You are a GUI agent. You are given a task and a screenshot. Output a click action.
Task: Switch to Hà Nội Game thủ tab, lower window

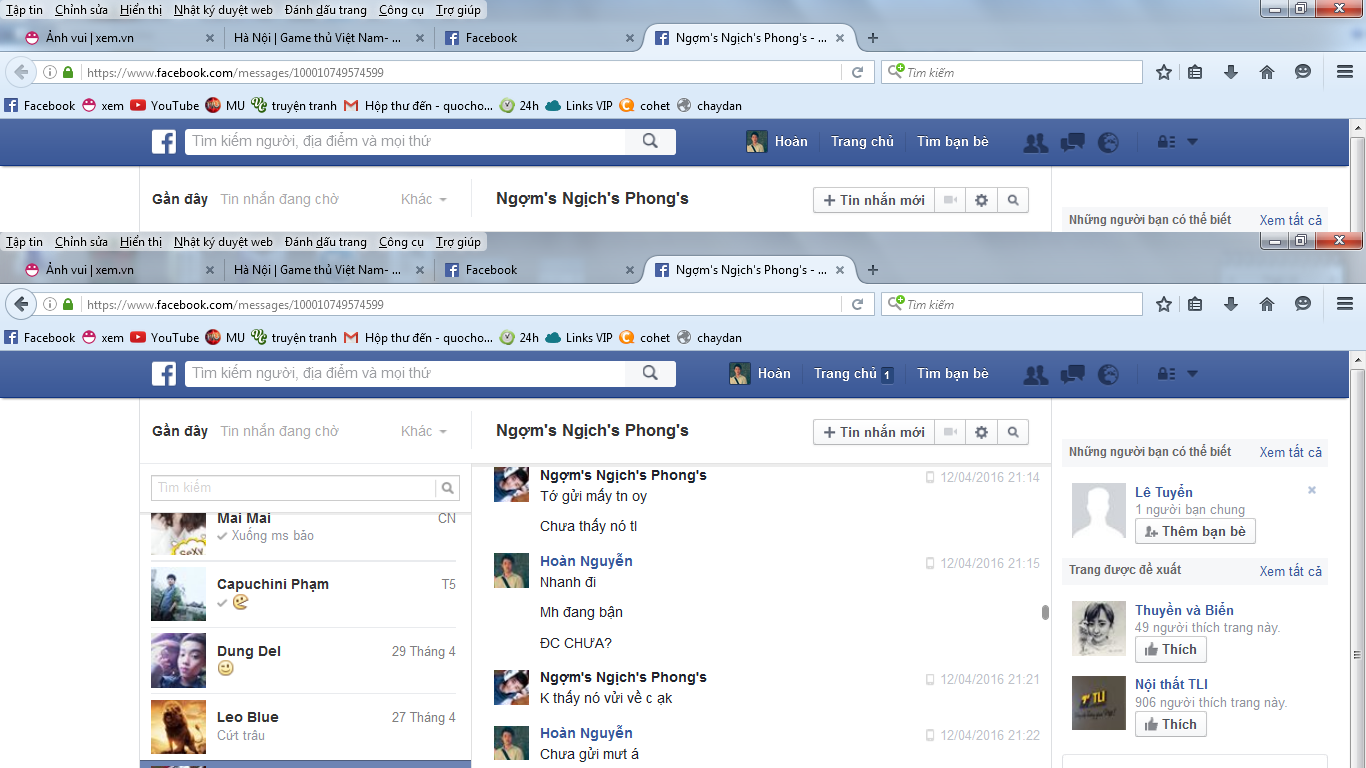click(x=328, y=270)
